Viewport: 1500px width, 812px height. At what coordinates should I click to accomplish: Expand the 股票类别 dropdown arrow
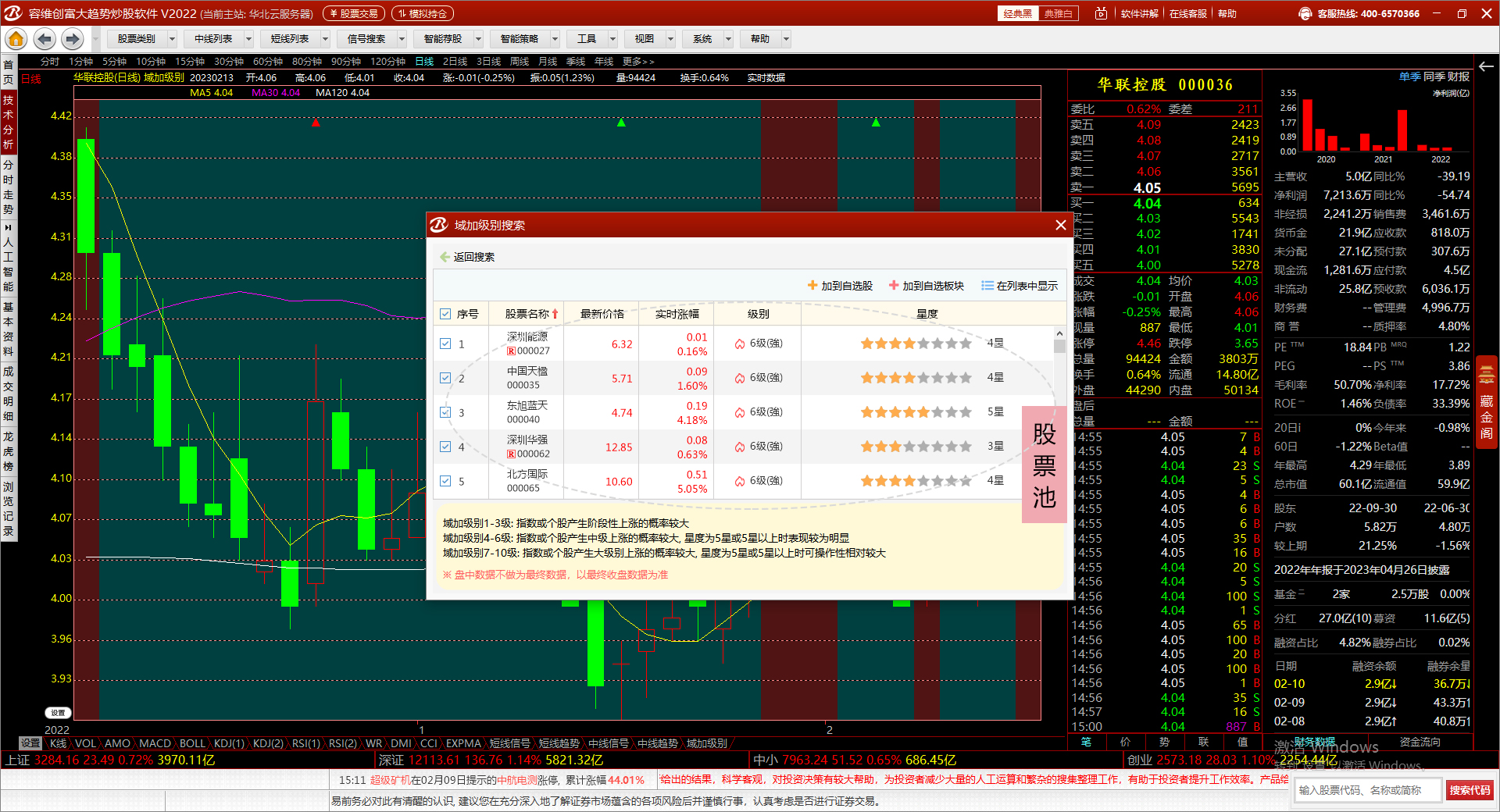pyautogui.click(x=172, y=38)
